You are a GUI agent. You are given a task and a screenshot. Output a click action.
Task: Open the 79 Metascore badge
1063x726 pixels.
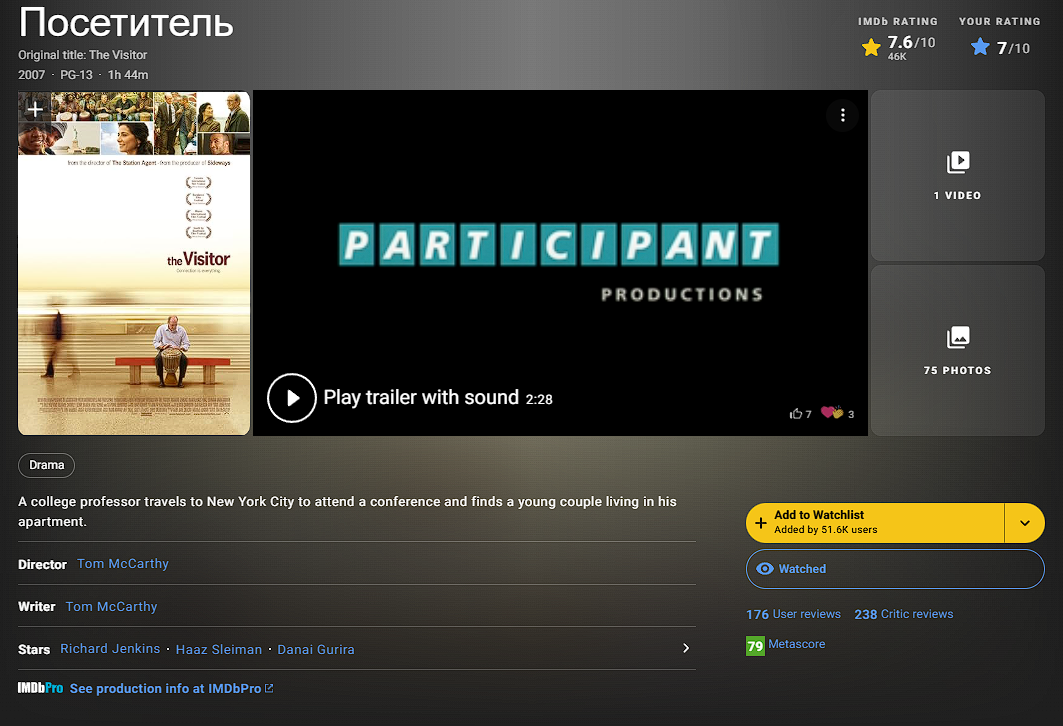[x=755, y=645]
